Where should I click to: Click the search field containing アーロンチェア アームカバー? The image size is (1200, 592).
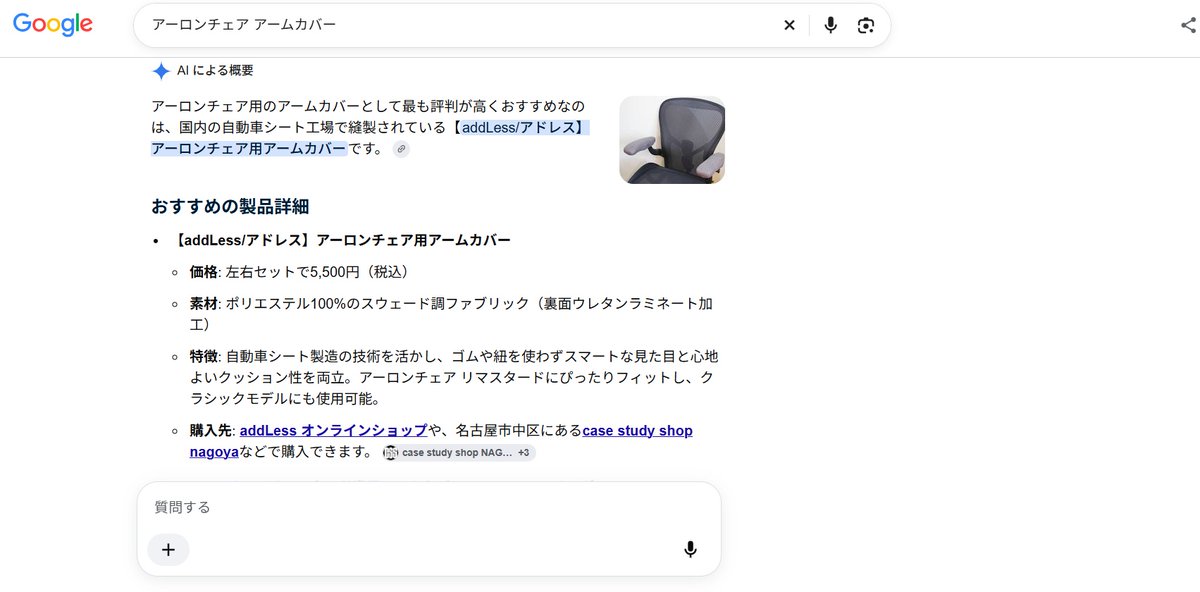460,25
